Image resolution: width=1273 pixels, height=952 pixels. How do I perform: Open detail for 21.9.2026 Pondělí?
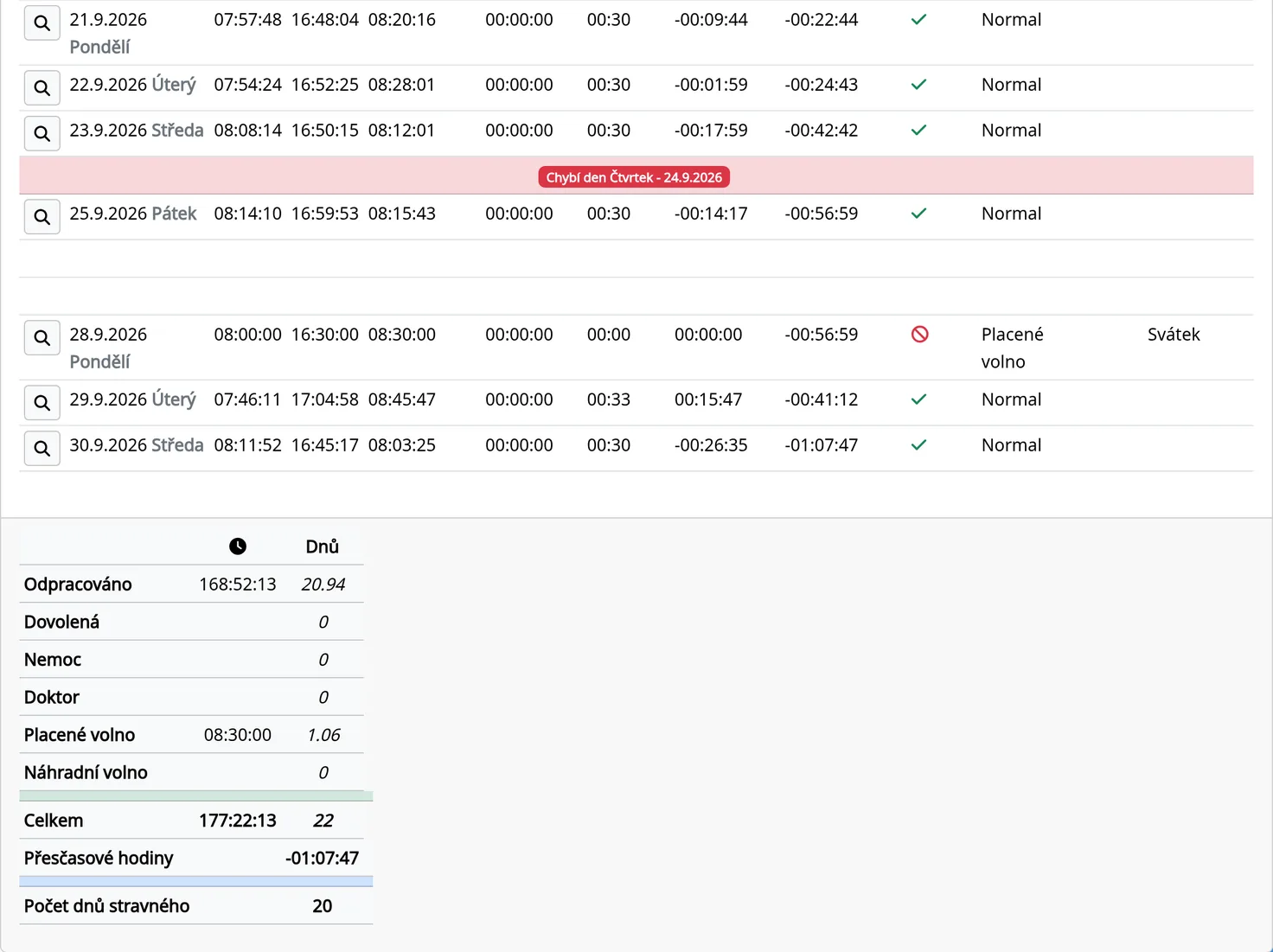point(42,23)
